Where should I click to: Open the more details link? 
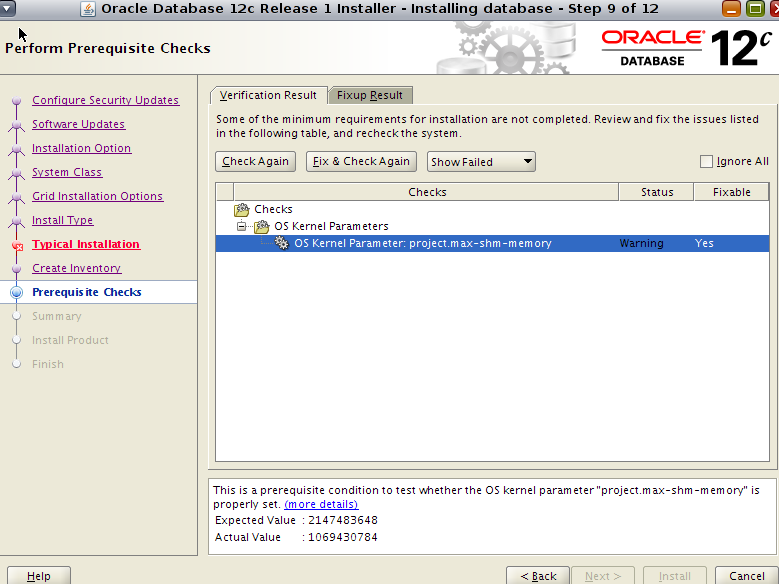point(321,504)
